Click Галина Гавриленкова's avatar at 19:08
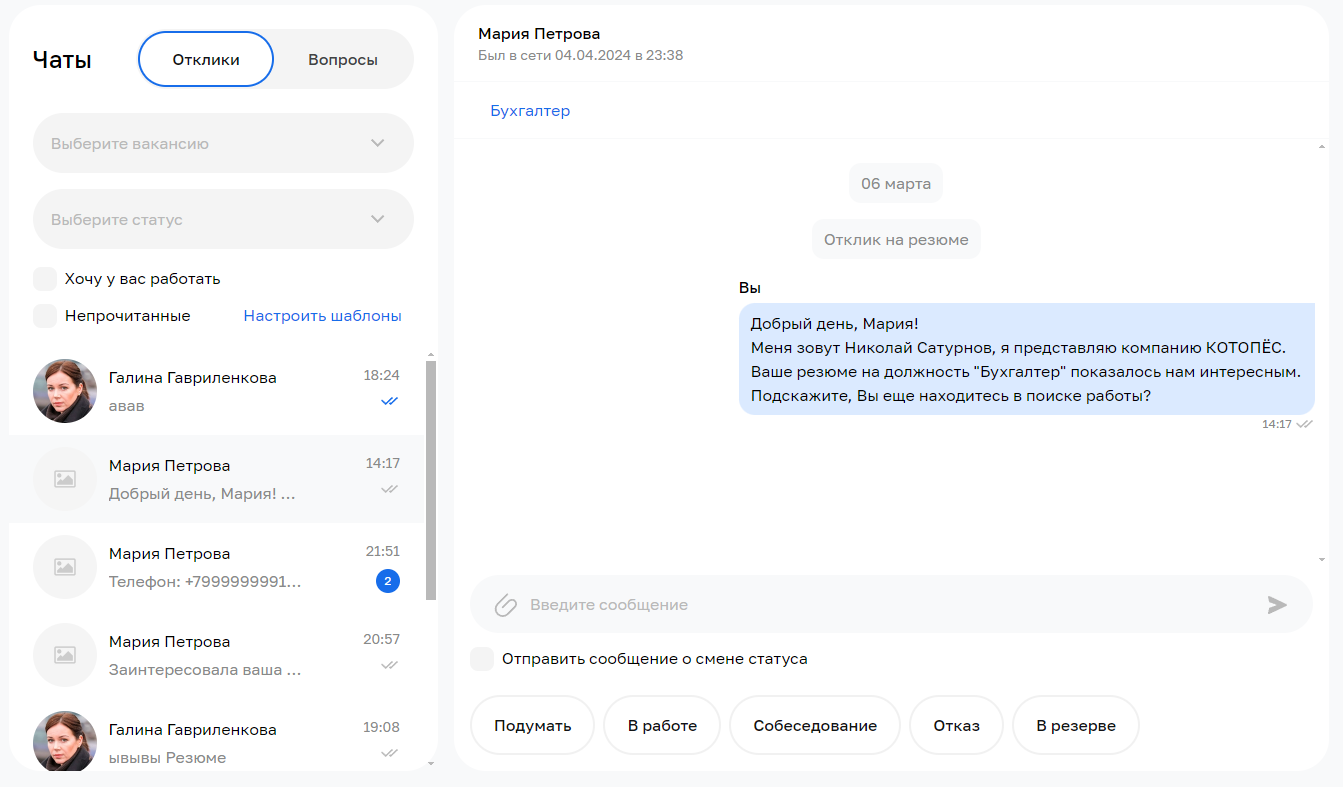1343x787 pixels. point(65,741)
